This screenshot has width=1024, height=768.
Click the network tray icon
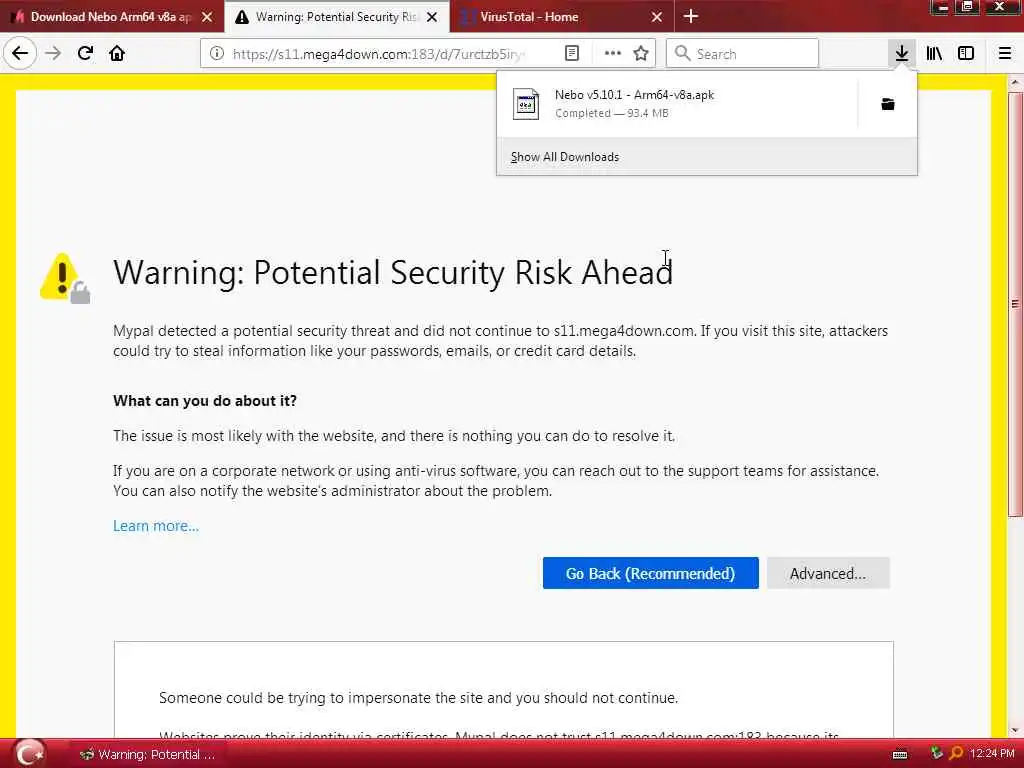point(936,754)
